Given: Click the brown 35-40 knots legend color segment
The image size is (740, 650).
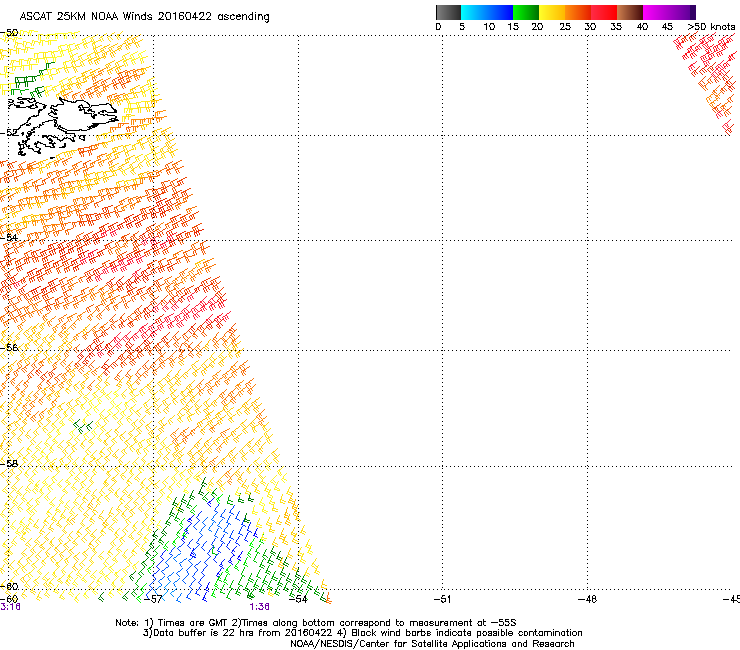Looking at the screenshot, I should pos(630,12).
